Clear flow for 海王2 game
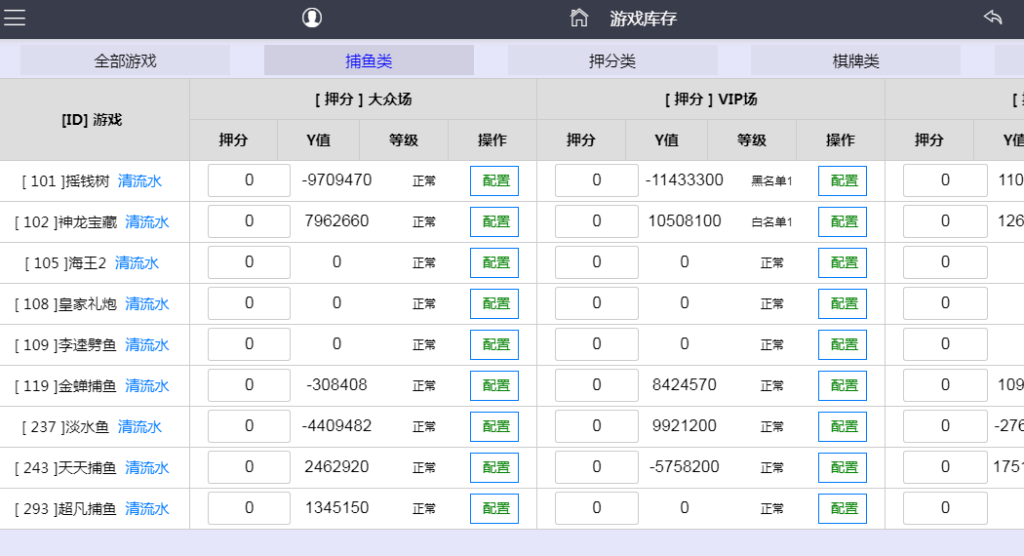1024x556 pixels. (137, 263)
